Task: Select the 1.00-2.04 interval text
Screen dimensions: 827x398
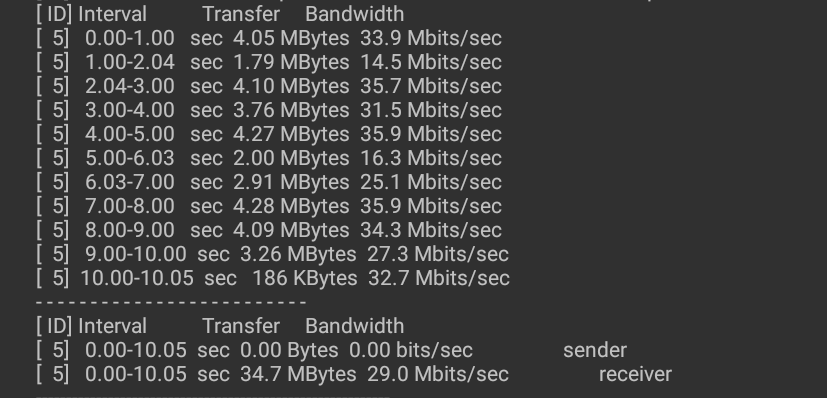Action: (130, 62)
